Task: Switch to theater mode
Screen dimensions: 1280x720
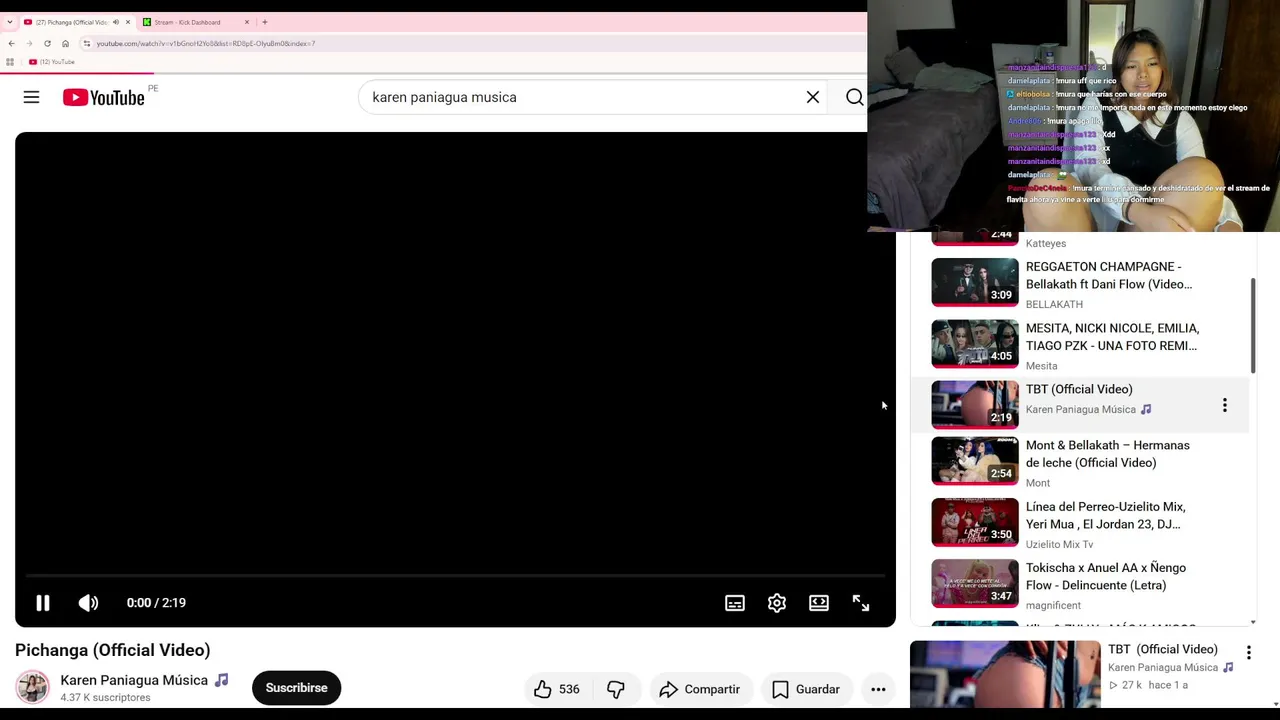Action: click(x=819, y=603)
